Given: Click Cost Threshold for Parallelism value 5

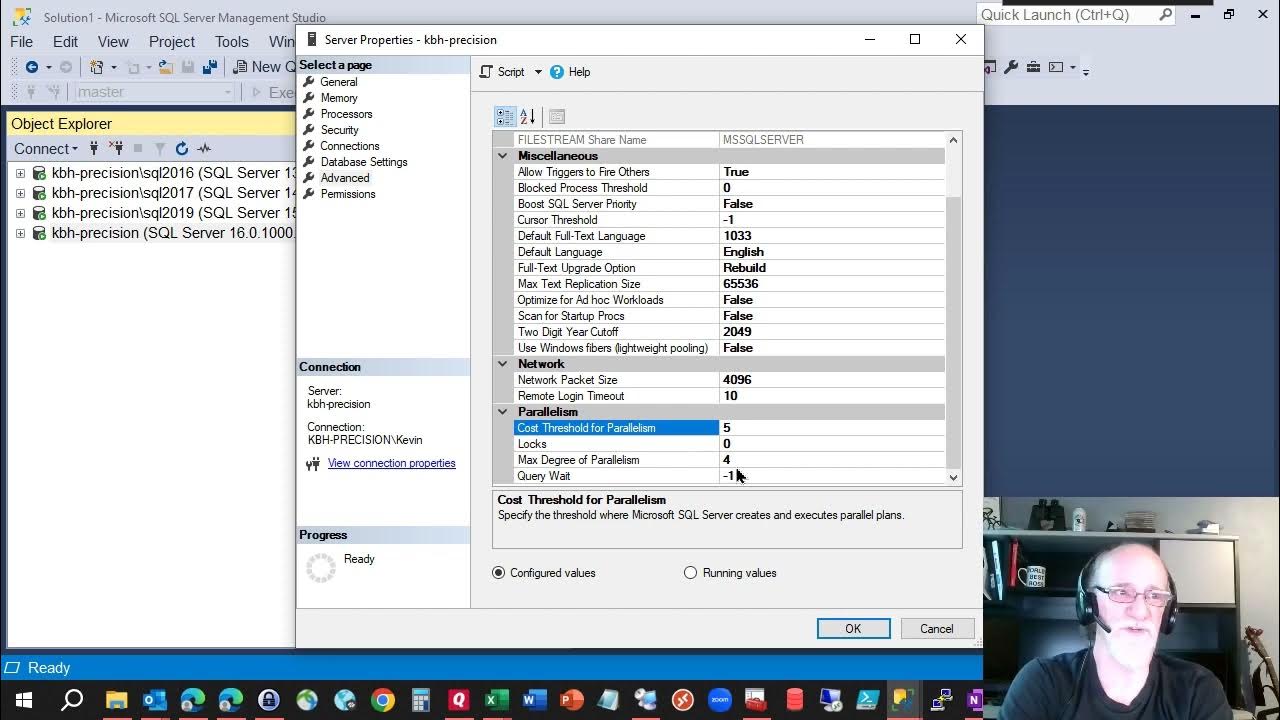Looking at the screenshot, I should 832,428.
